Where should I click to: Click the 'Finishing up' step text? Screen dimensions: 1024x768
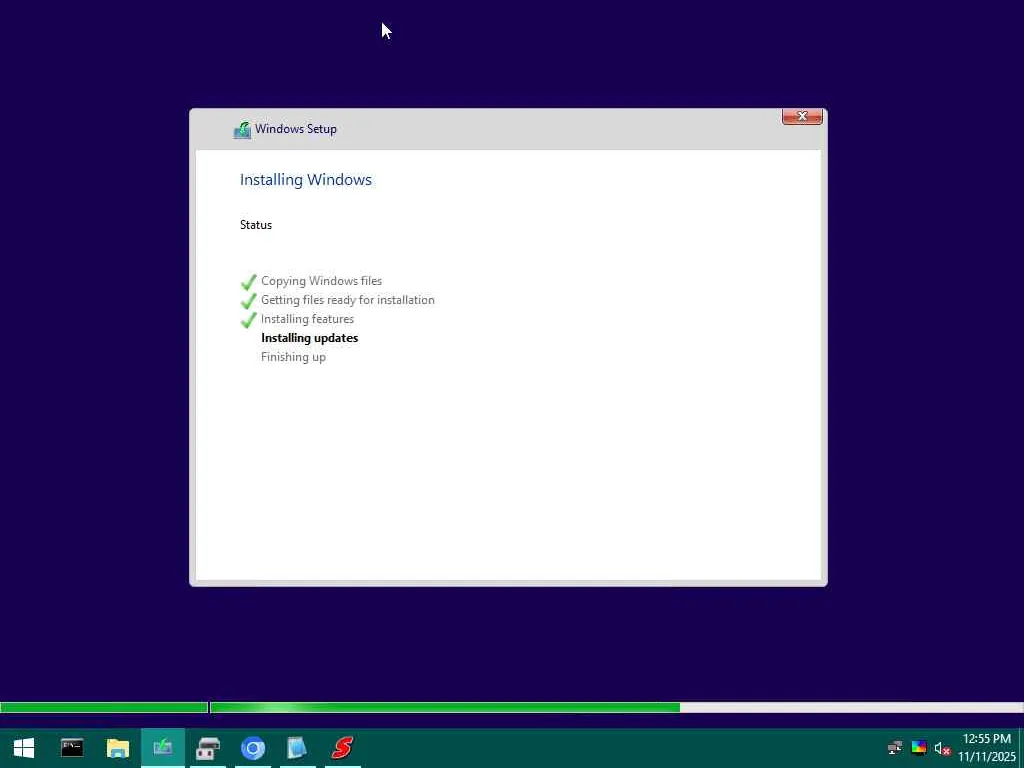(293, 357)
